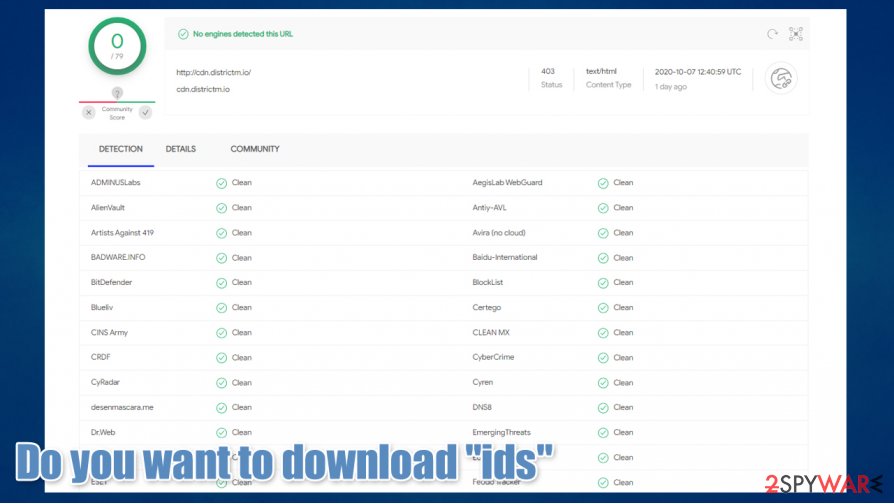
Task: Click the ADMINUSLabs engine name
Action: point(115,182)
